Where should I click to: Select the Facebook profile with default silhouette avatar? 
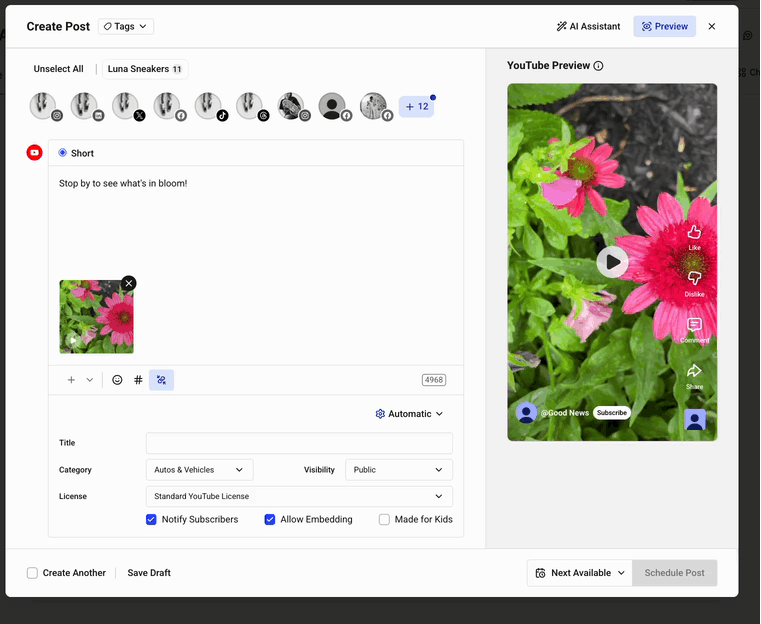[x=333, y=106]
